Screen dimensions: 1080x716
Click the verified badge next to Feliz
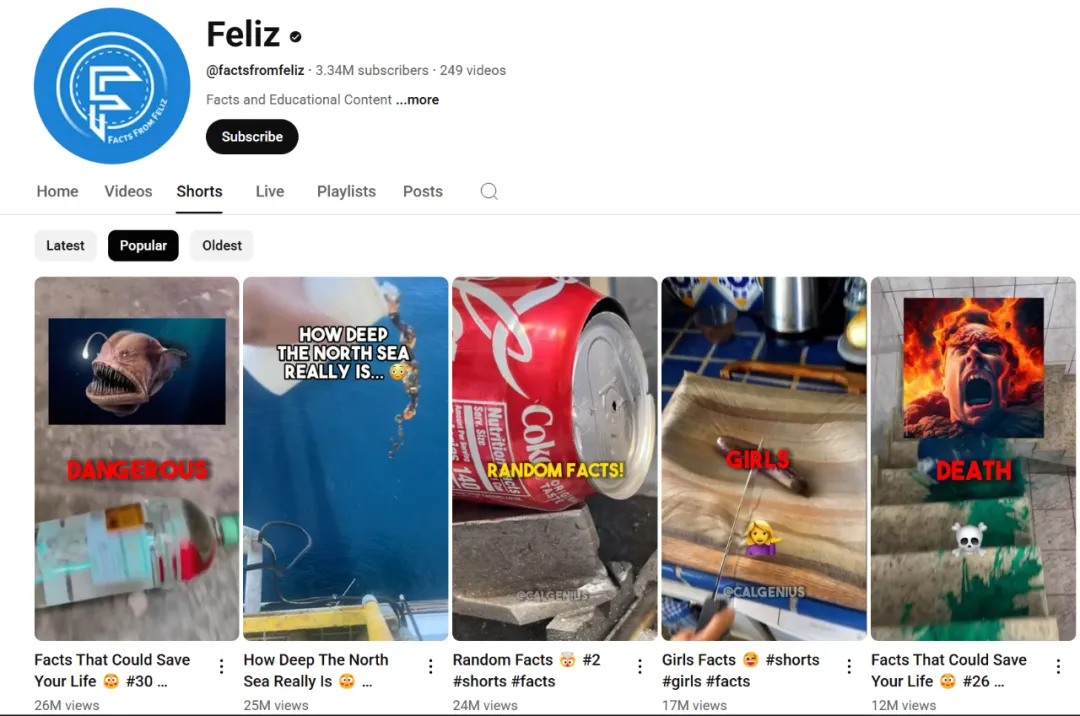[295, 36]
